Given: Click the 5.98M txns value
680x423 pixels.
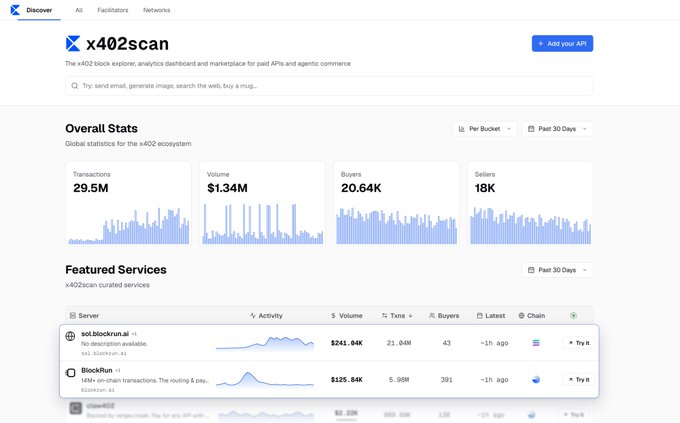Looking at the screenshot, I should click(399, 380).
